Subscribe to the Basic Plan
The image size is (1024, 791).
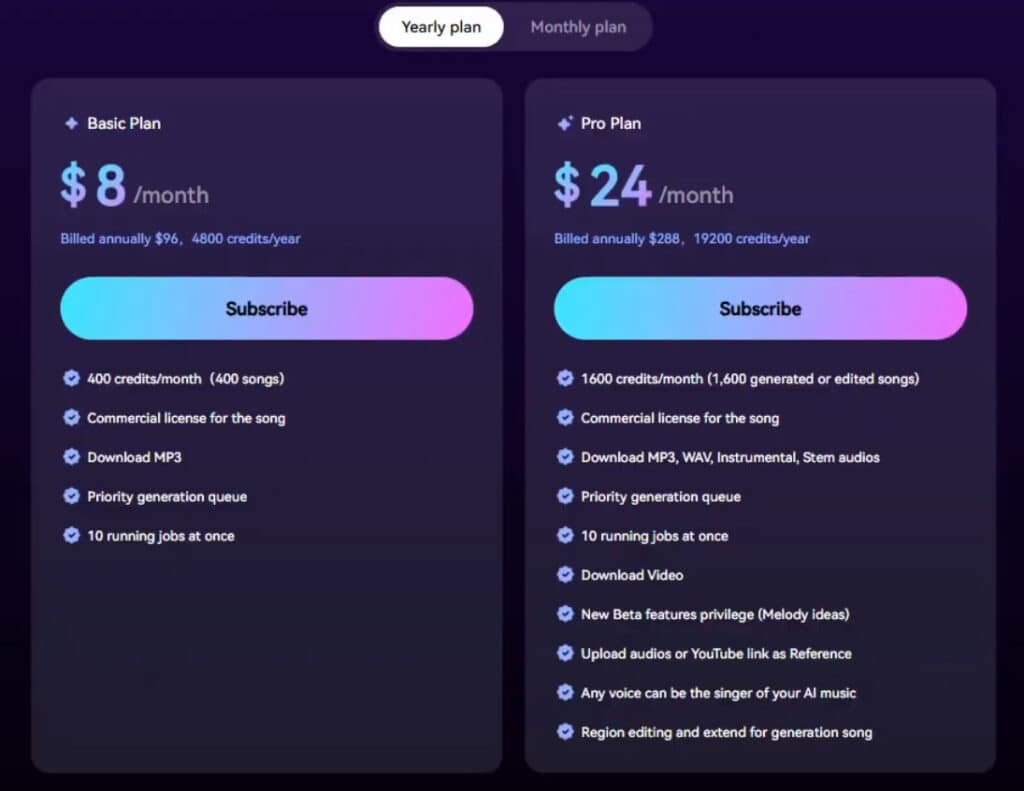266,308
